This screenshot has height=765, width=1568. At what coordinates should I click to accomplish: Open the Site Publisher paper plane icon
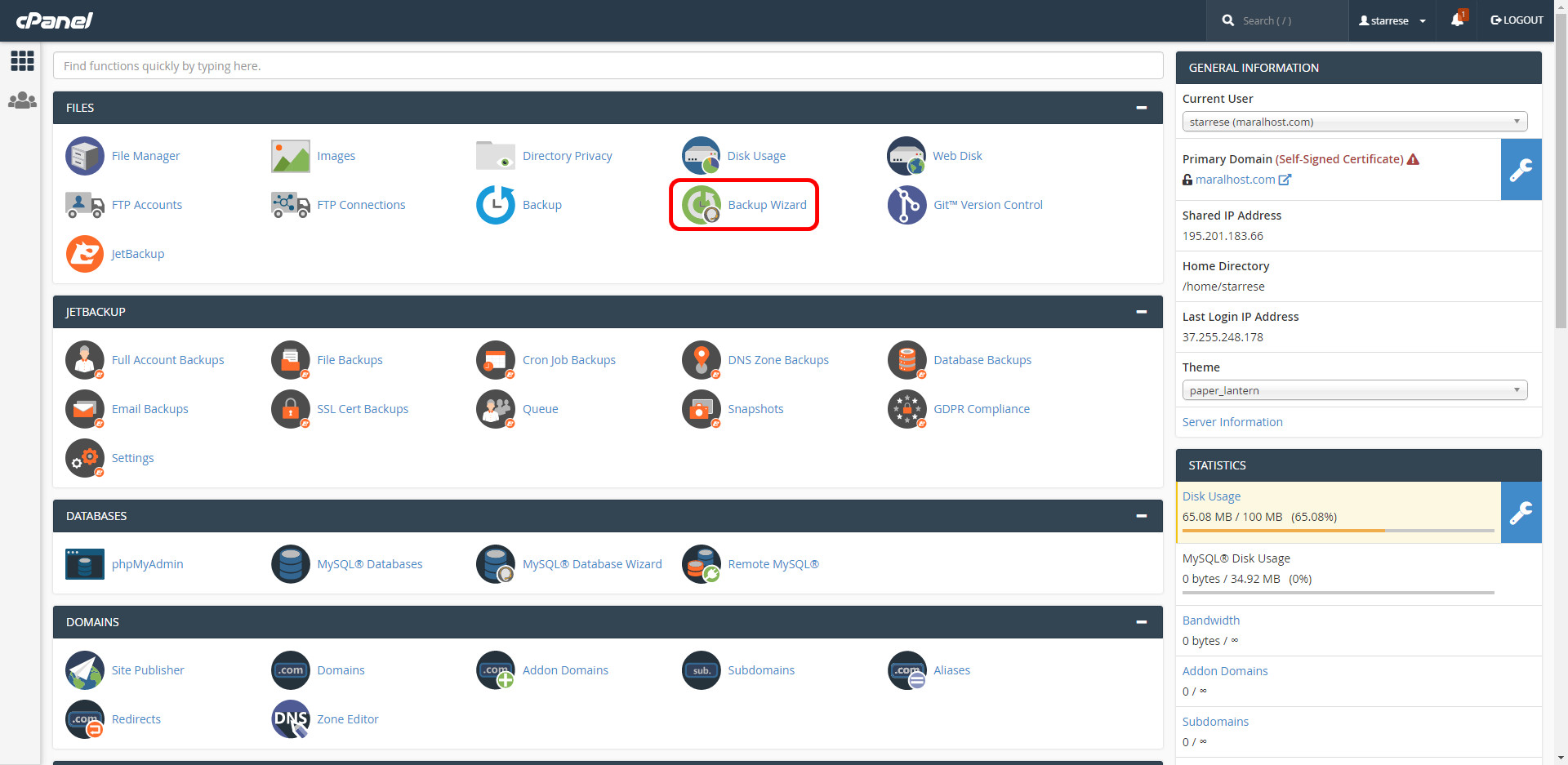(x=85, y=670)
